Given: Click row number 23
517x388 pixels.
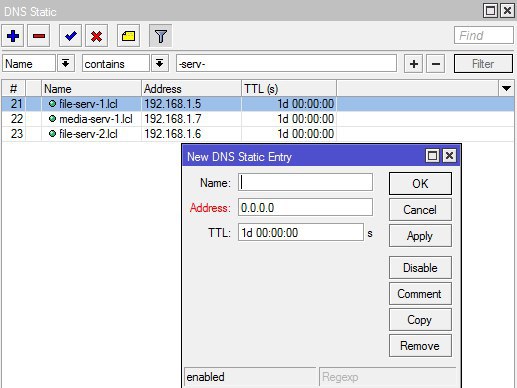Looking at the screenshot, I should 17,134.
